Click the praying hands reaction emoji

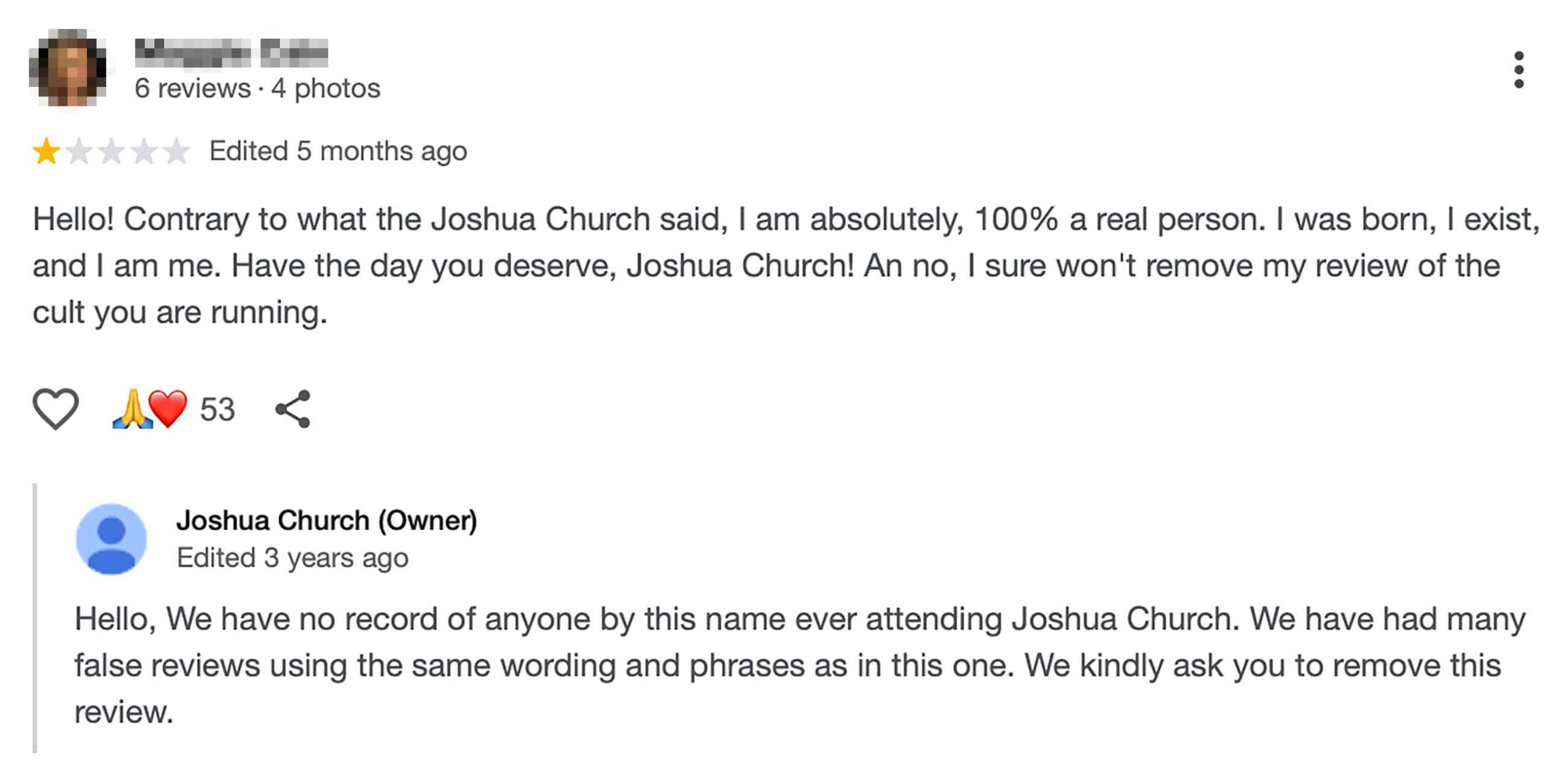tap(132, 409)
